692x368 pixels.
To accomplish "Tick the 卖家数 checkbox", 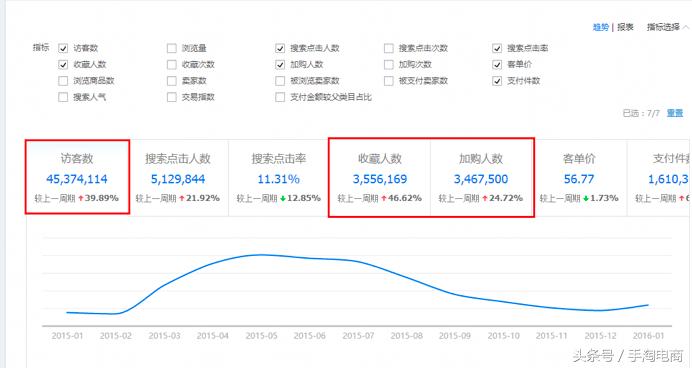I will click(172, 81).
